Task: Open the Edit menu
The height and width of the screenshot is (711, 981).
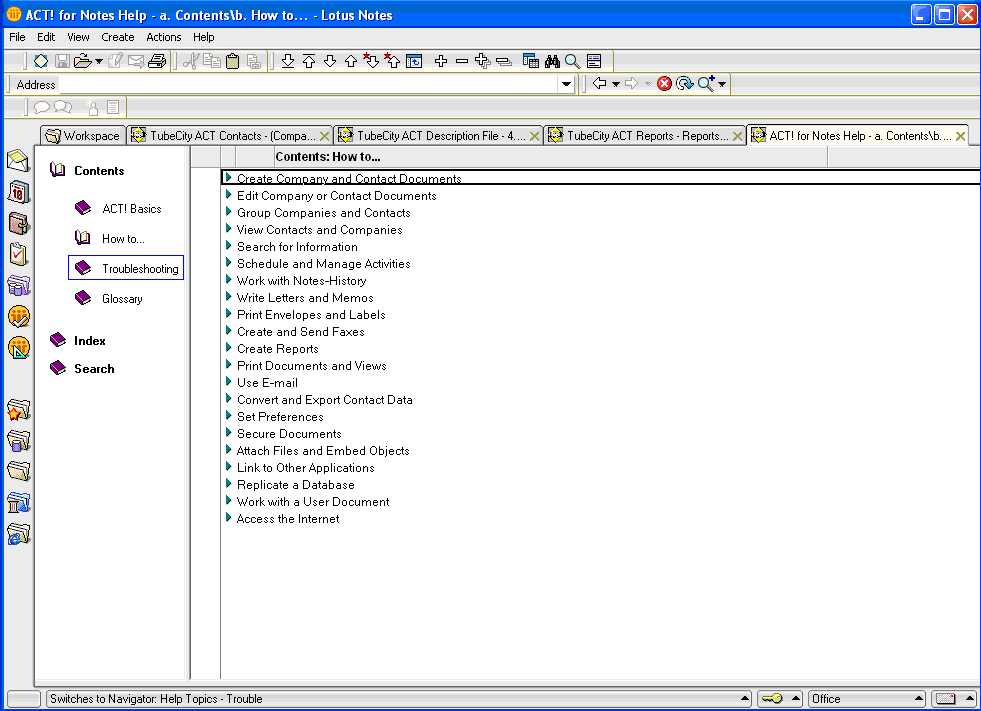Action: tap(46, 37)
